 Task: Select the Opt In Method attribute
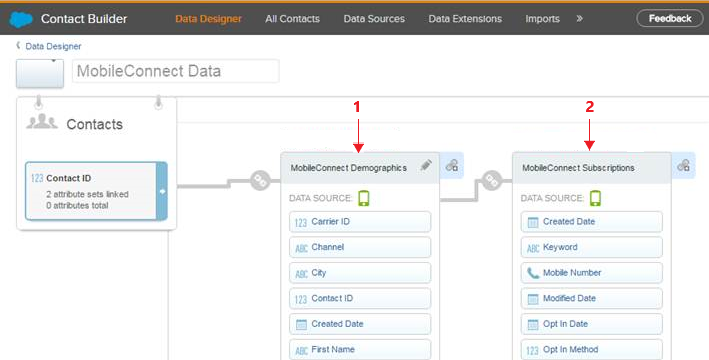591,350
